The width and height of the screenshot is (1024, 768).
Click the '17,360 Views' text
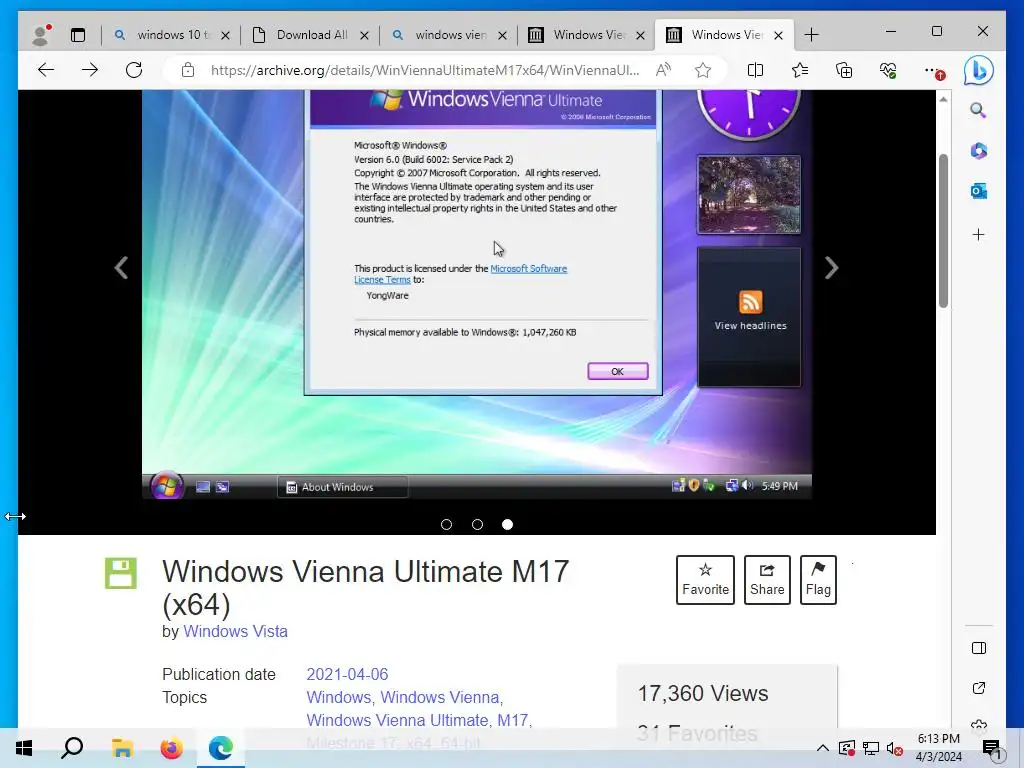click(703, 694)
